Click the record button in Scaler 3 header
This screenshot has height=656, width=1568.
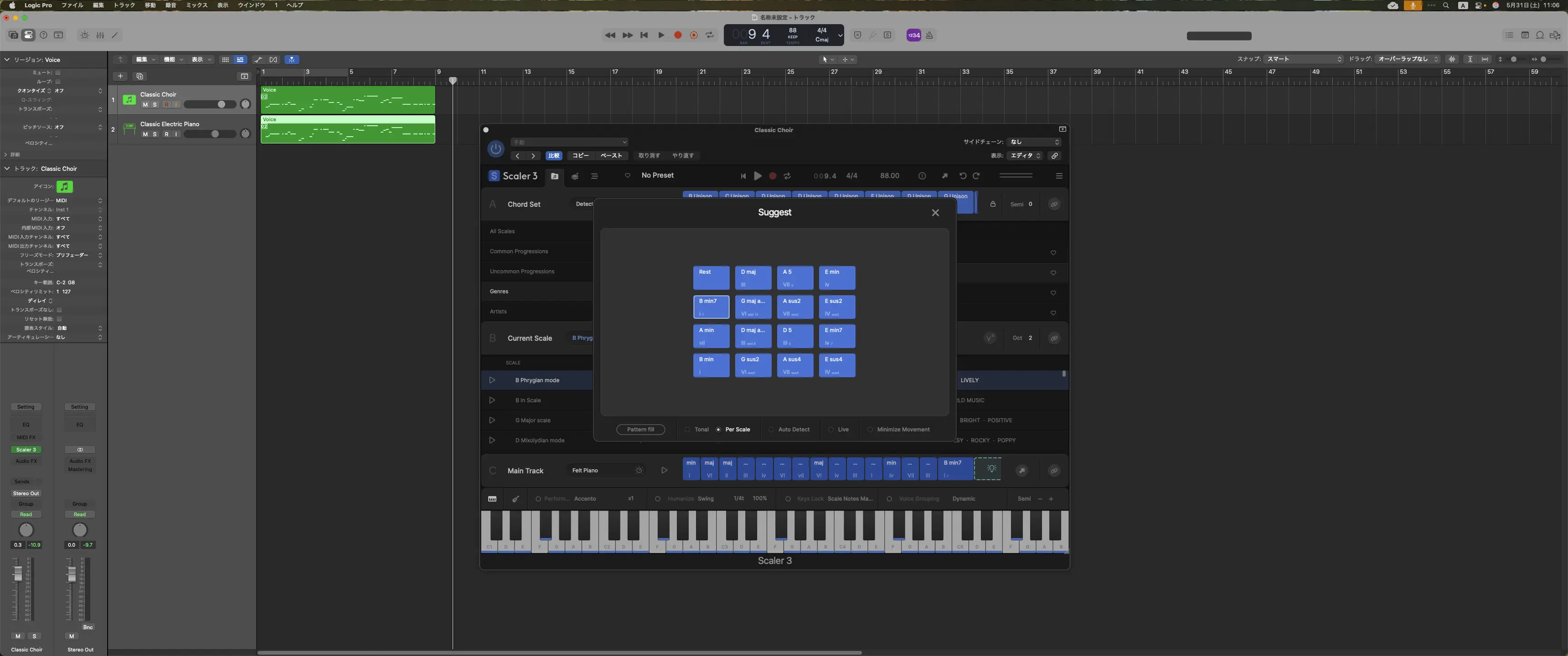point(773,176)
